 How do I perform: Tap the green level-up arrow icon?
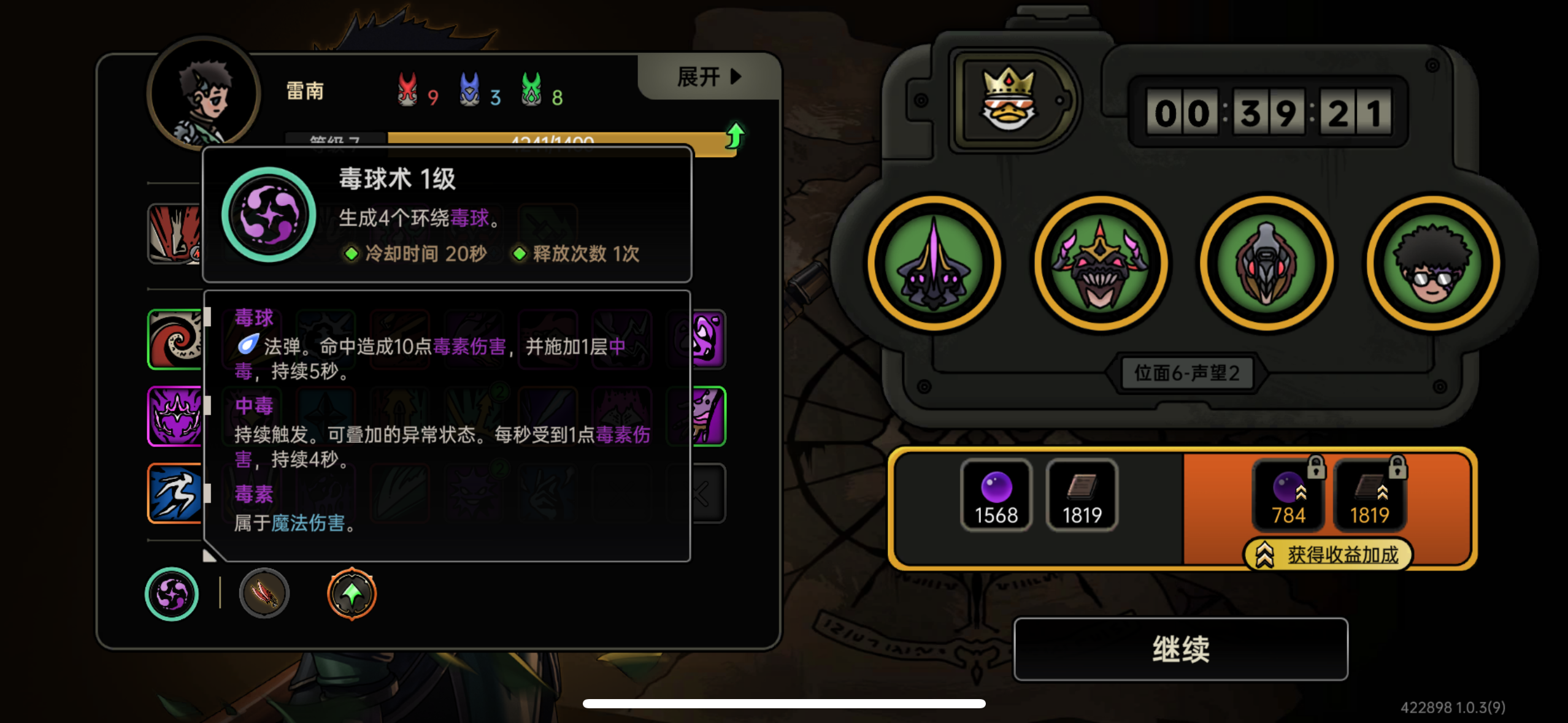coord(734,136)
